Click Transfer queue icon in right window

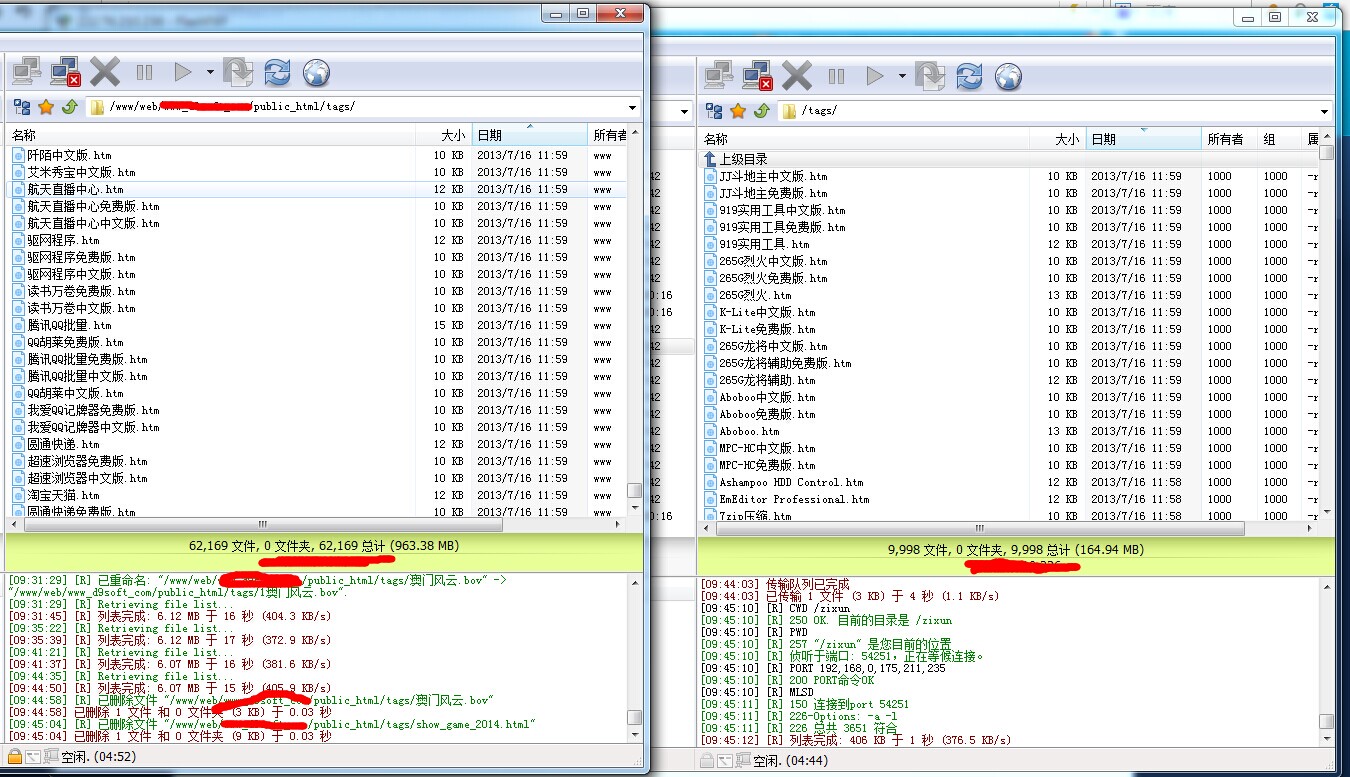coord(930,76)
